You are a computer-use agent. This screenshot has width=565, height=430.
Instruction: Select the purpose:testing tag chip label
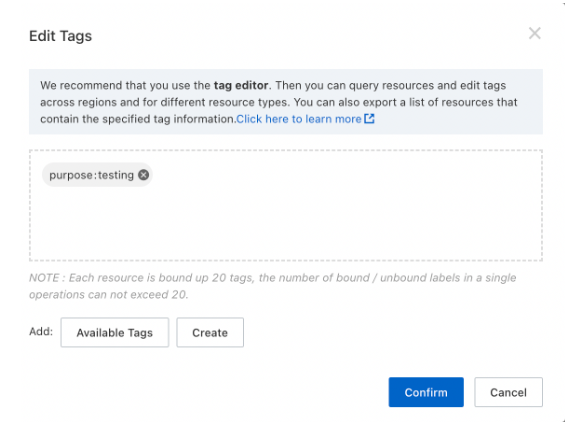pos(92,175)
